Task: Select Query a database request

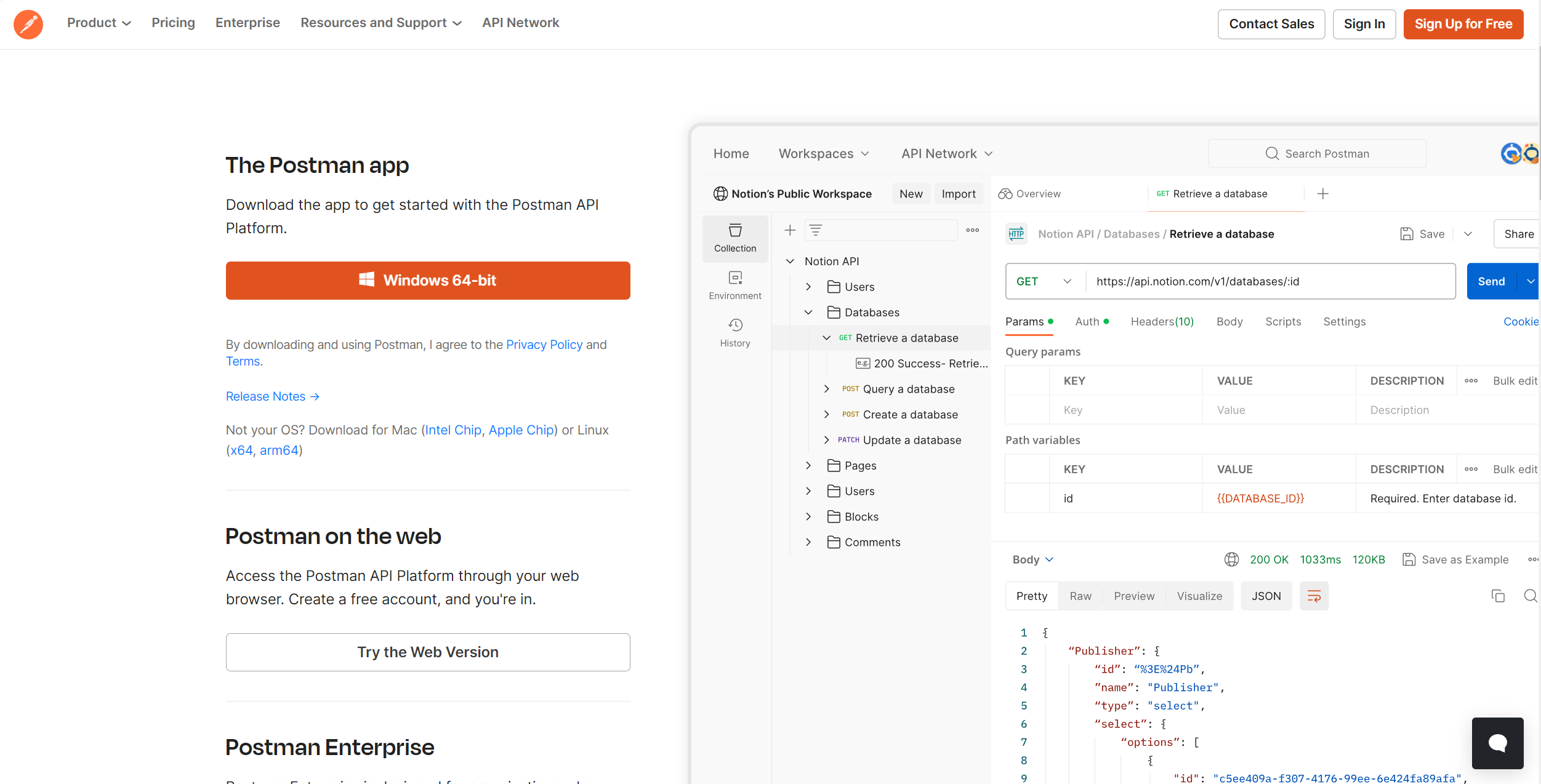Action: pyautogui.click(x=908, y=389)
